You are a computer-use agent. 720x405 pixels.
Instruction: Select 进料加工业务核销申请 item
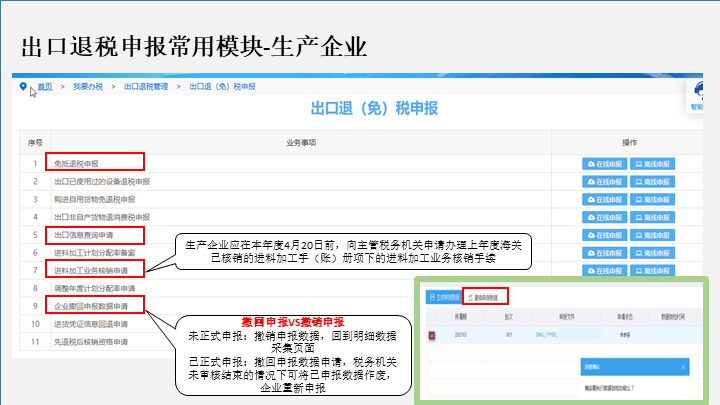(x=91, y=270)
